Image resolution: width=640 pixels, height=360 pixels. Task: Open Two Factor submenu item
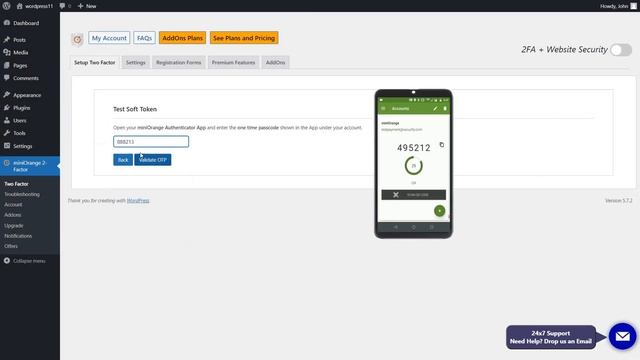pos(16,184)
